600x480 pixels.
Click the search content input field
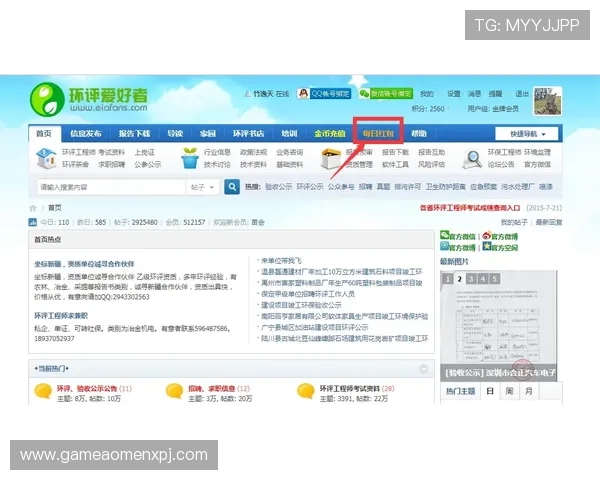[x=111, y=187]
